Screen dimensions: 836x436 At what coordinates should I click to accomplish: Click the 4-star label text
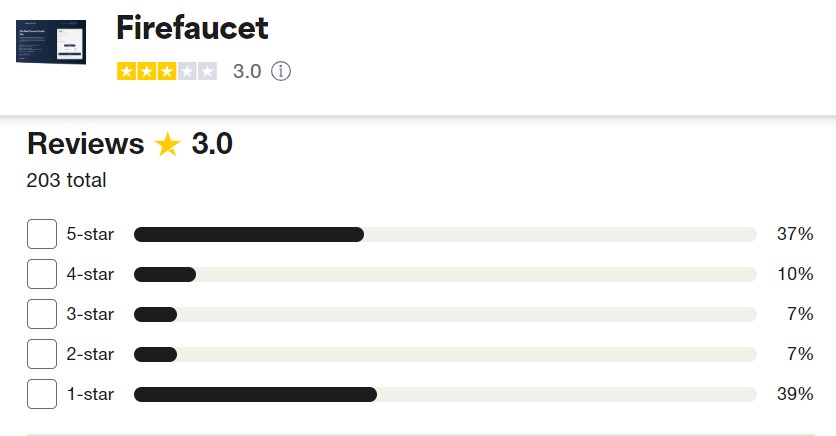coord(90,274)
